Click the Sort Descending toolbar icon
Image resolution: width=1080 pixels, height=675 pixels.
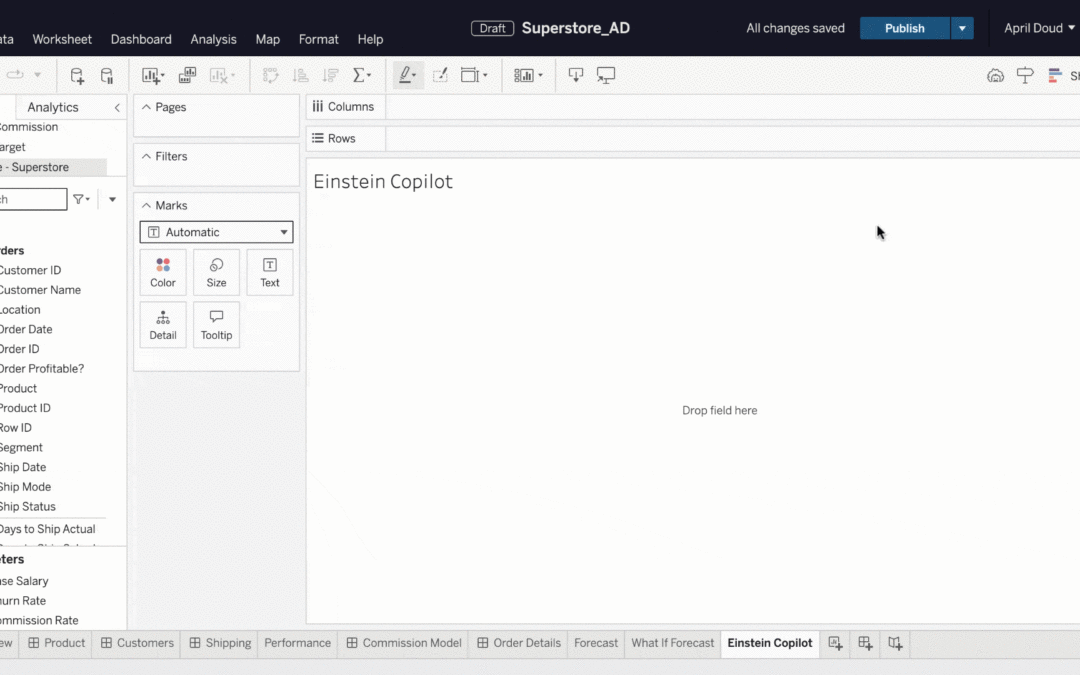[x=331, y=76]
